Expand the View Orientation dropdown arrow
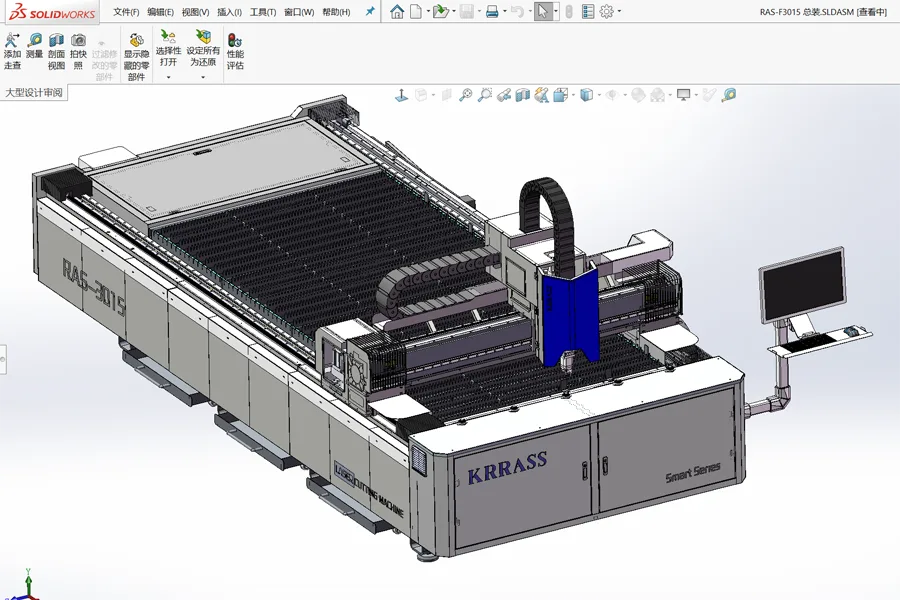This screenshot has height=600, width=900. [572, 95]
